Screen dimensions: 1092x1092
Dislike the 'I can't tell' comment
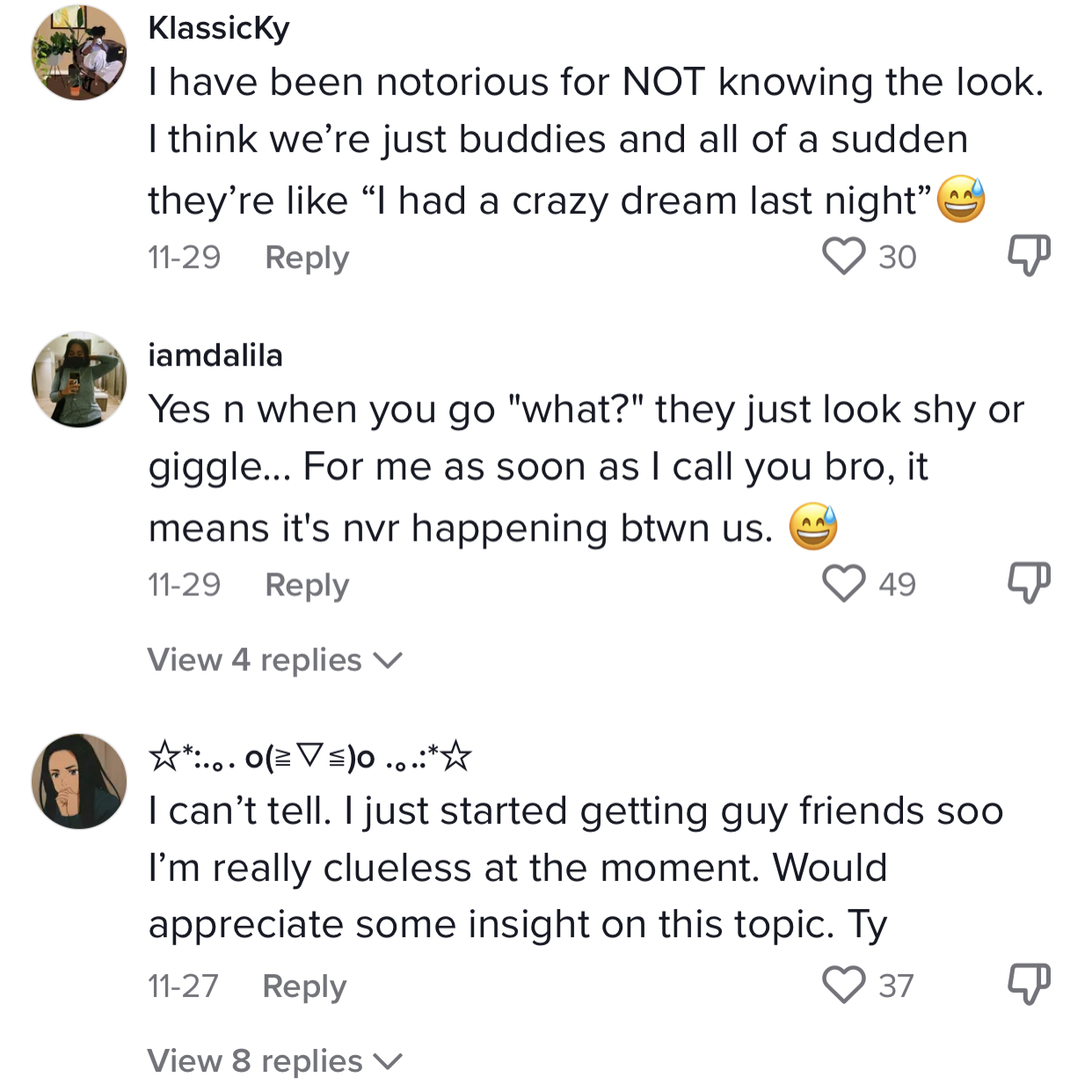1028,984
